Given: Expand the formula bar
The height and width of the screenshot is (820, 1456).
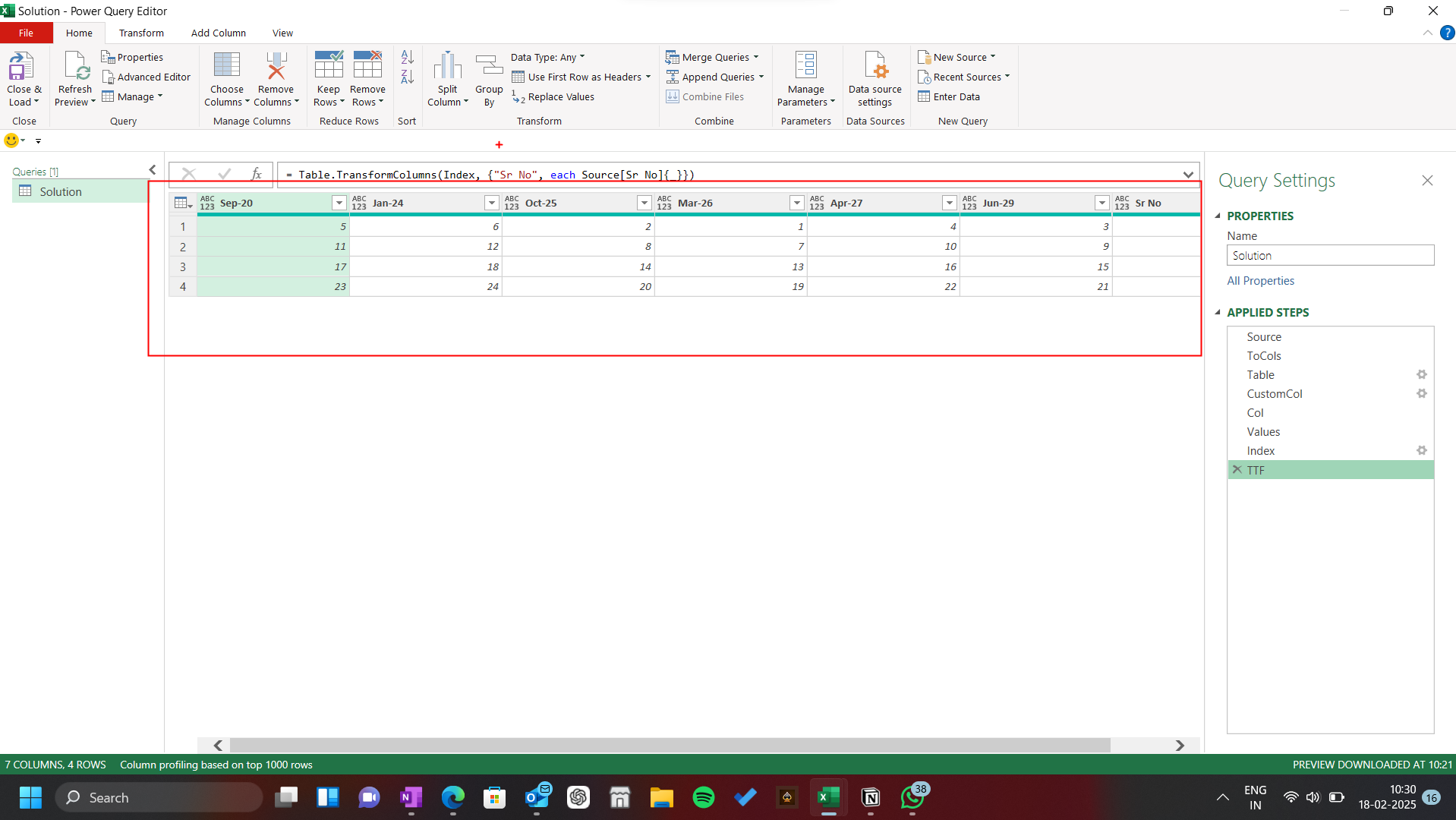Looking at the screenshot, I should click(x=1188, y=175).
